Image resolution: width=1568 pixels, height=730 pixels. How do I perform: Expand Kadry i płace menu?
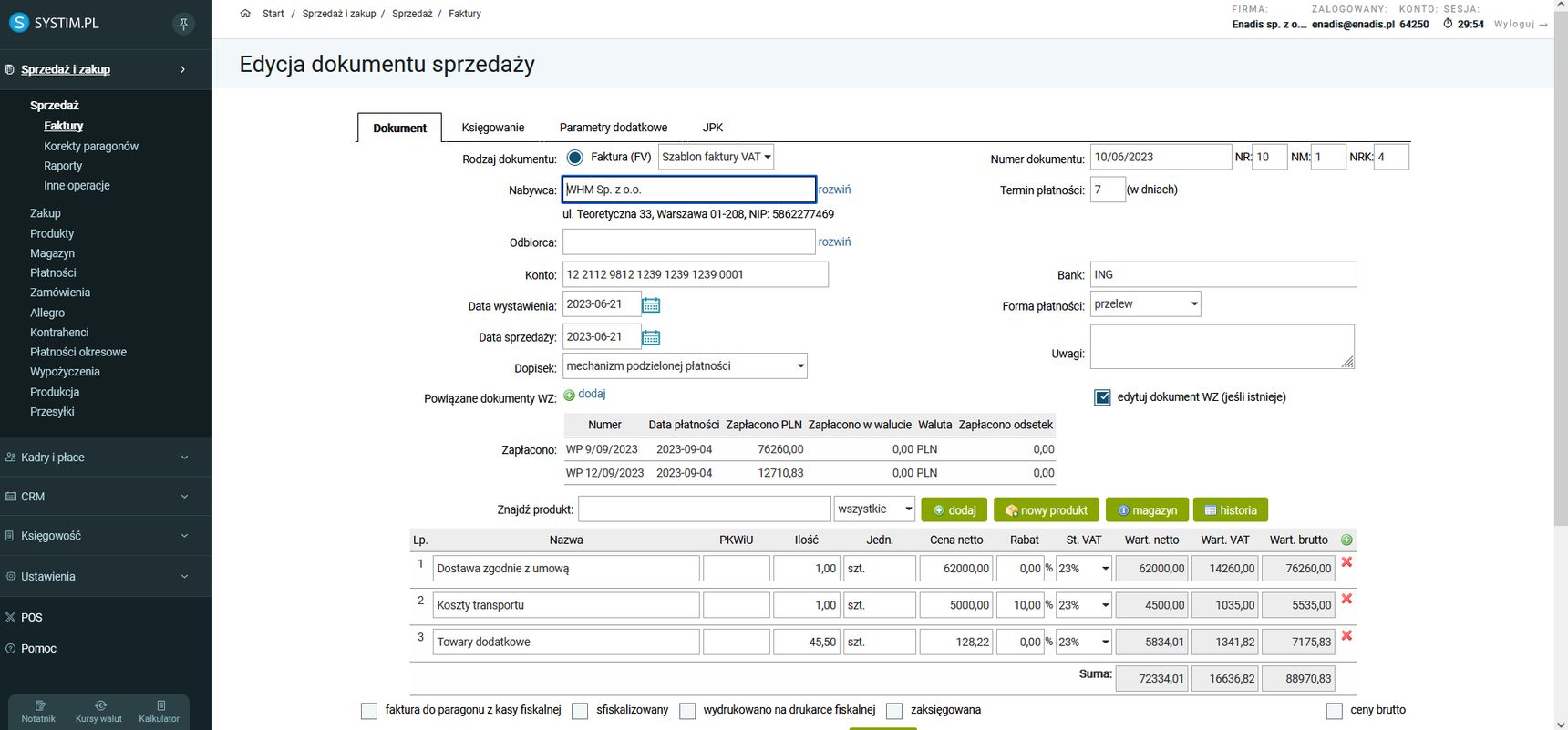[x=106, y=458]
